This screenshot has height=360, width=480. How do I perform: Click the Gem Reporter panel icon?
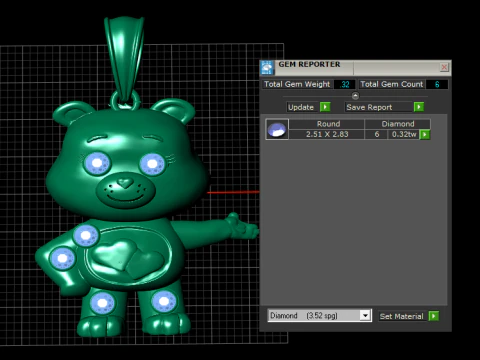(x=267, y=68)
